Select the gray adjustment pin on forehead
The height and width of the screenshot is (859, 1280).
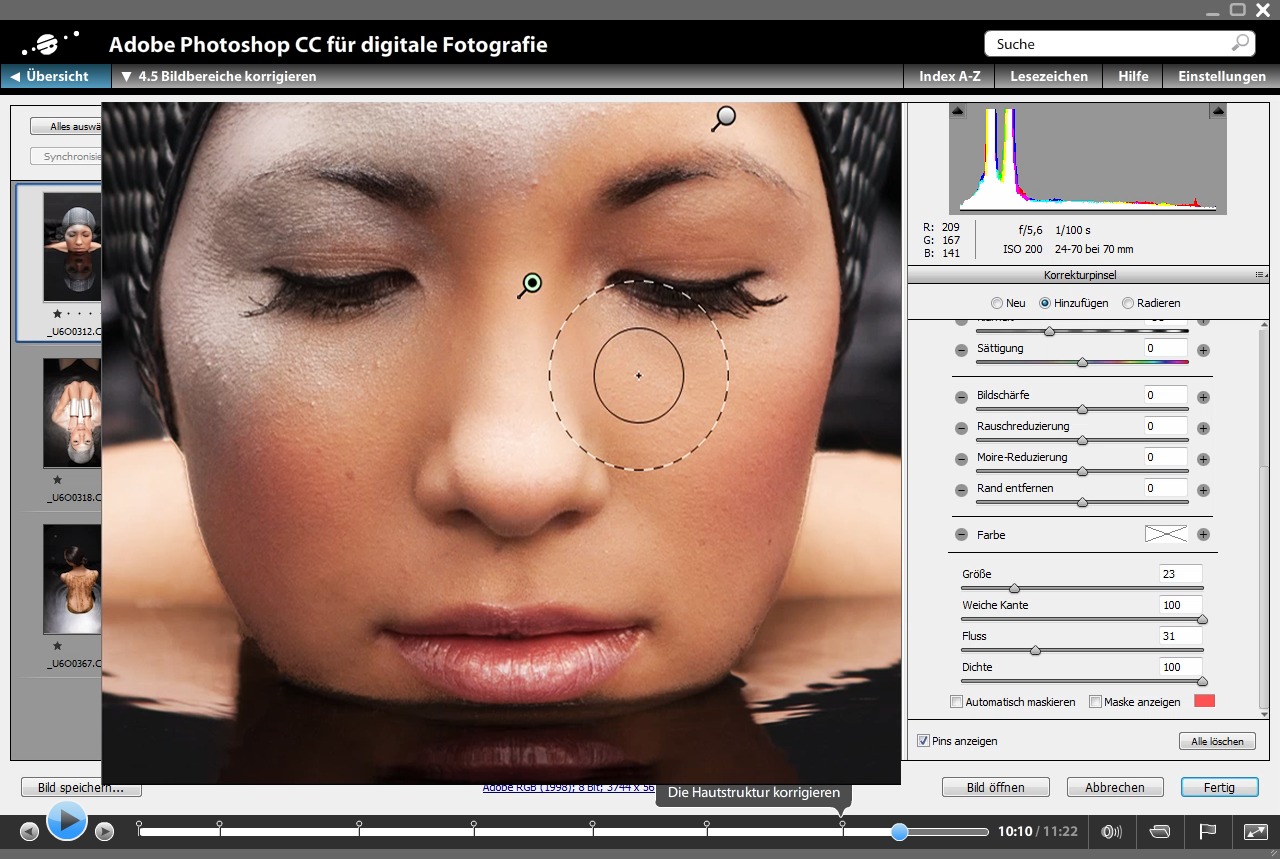pos(726,116)
